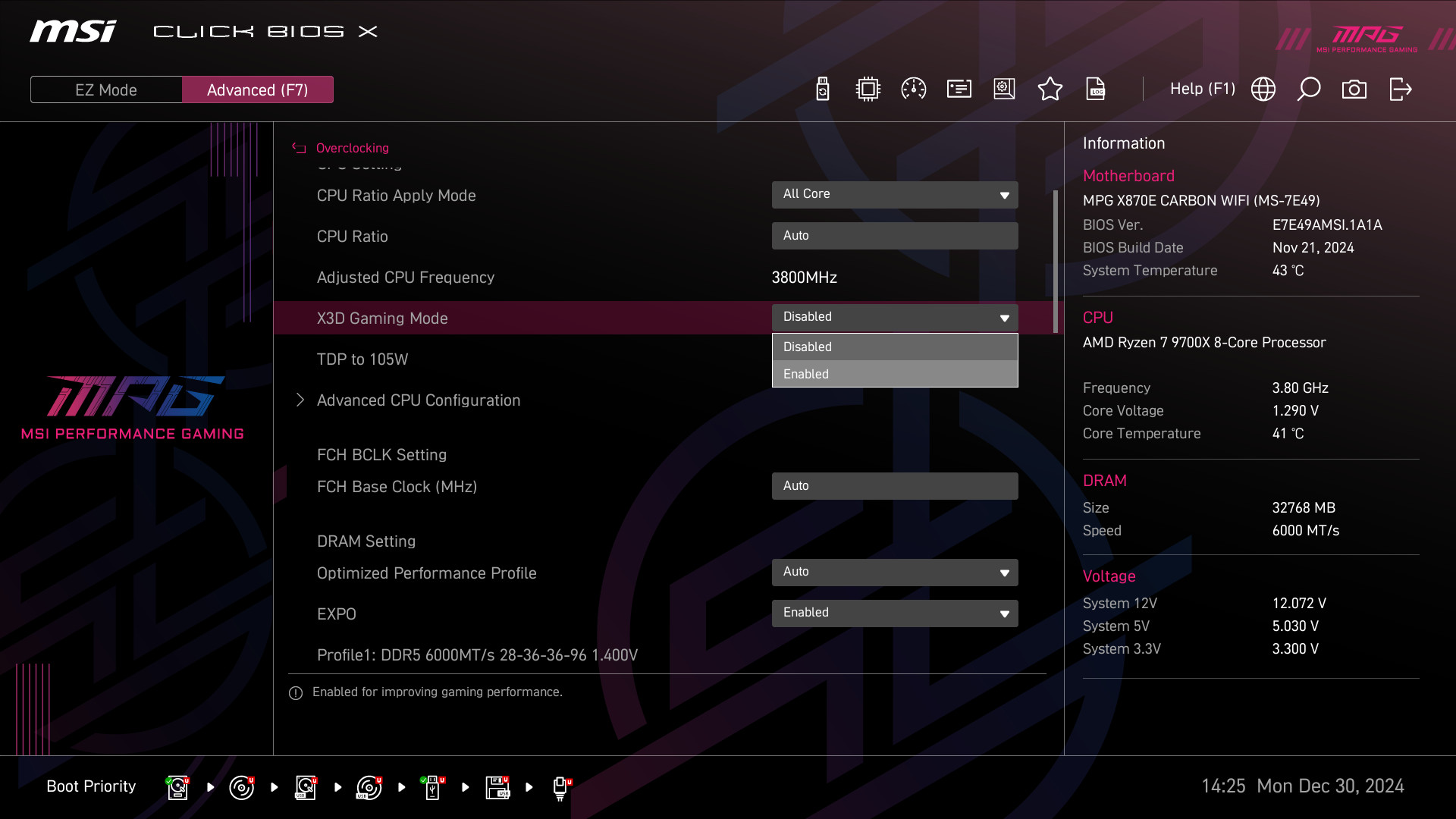Click Adjusted CPU Frequency 3800MHz value
The height and width of the screenshot is (819, 1456).
click(805, 278)
